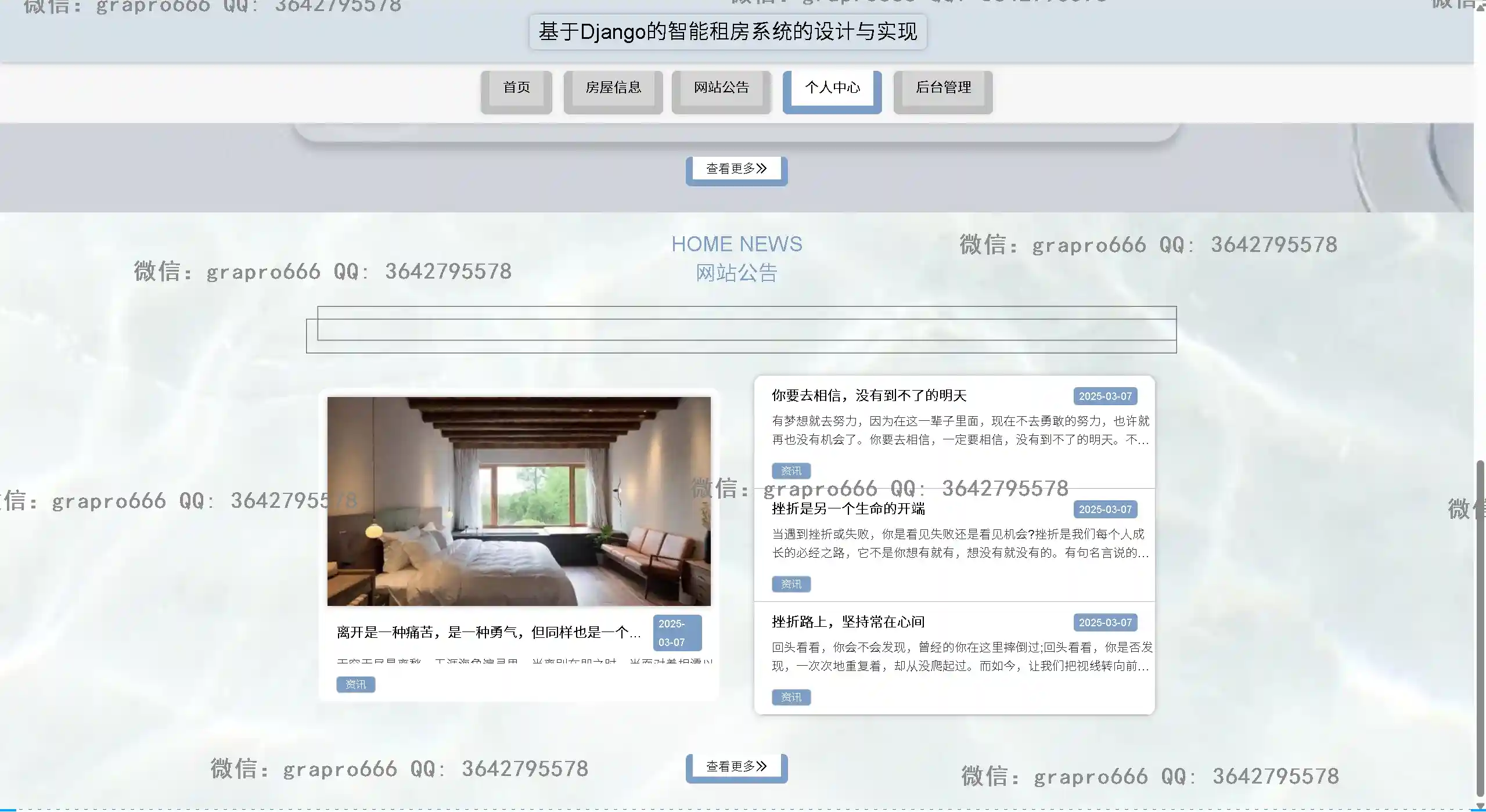
Task: Click 资讯 tag in second news item
Action: [790, 584]
